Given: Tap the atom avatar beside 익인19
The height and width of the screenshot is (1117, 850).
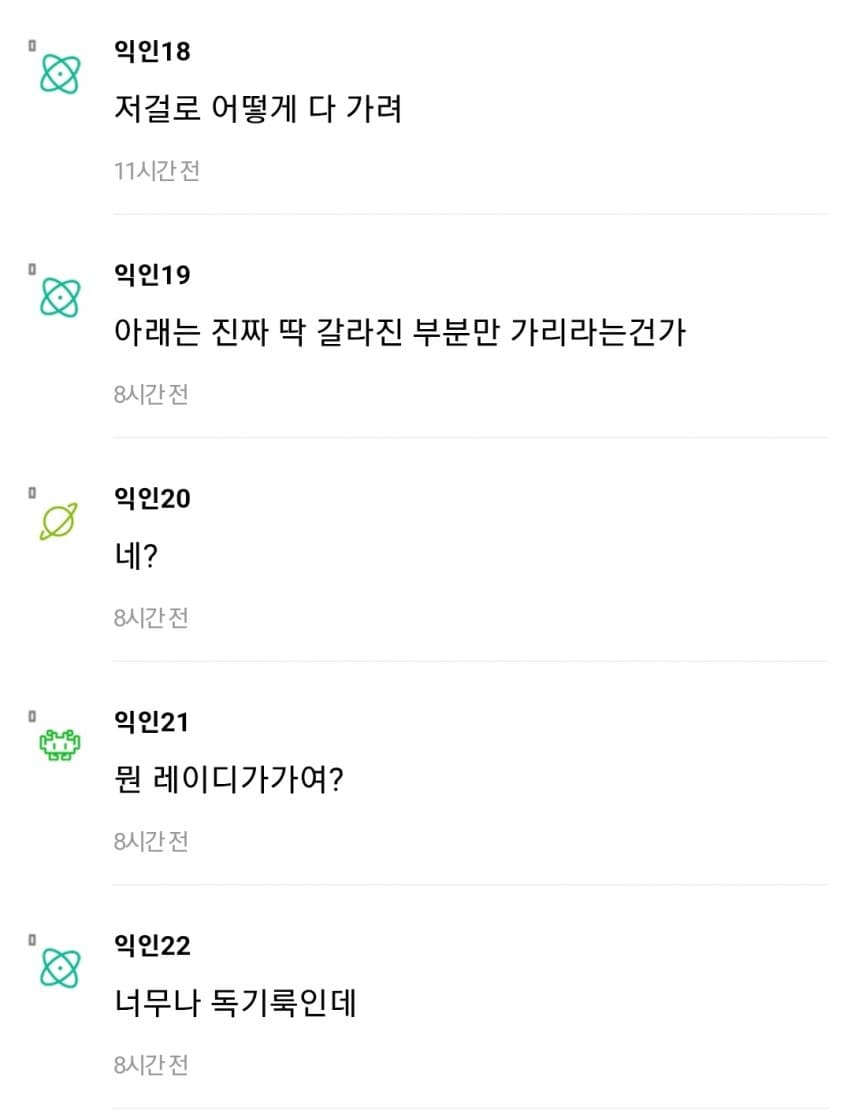Looking at the screenshot, I should coord(59,297).
